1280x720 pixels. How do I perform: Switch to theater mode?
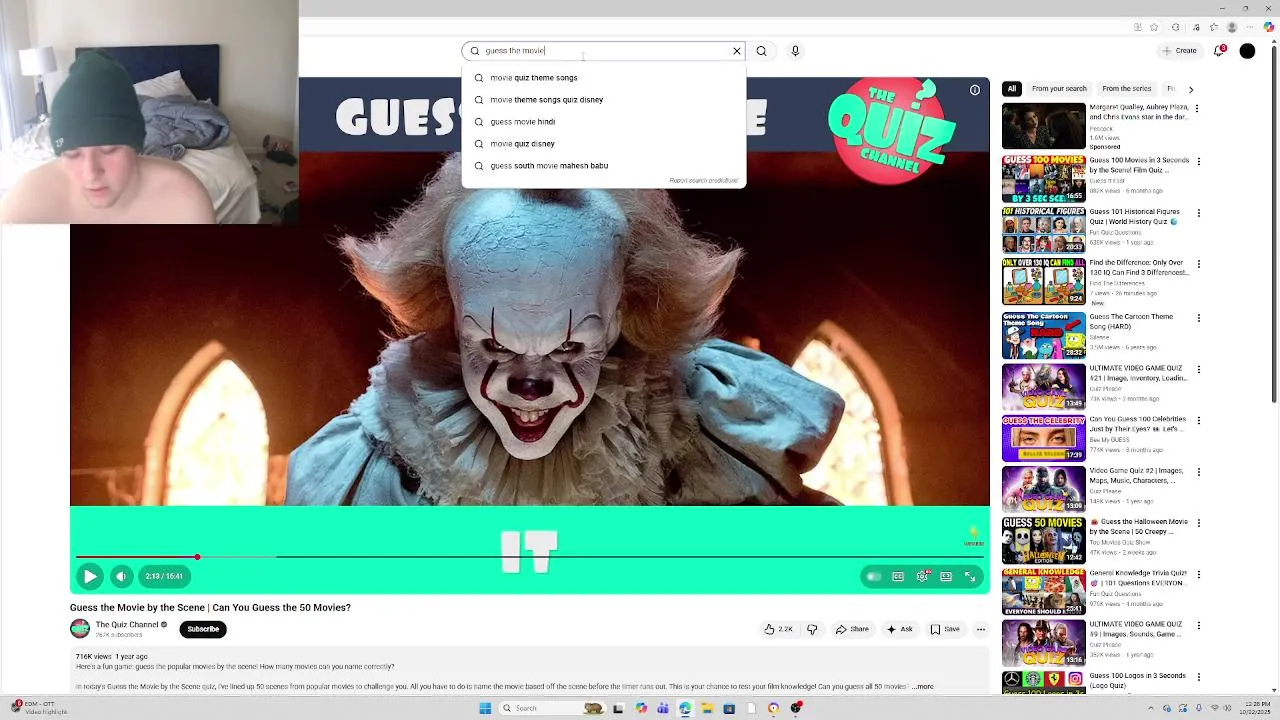point(946,577)
